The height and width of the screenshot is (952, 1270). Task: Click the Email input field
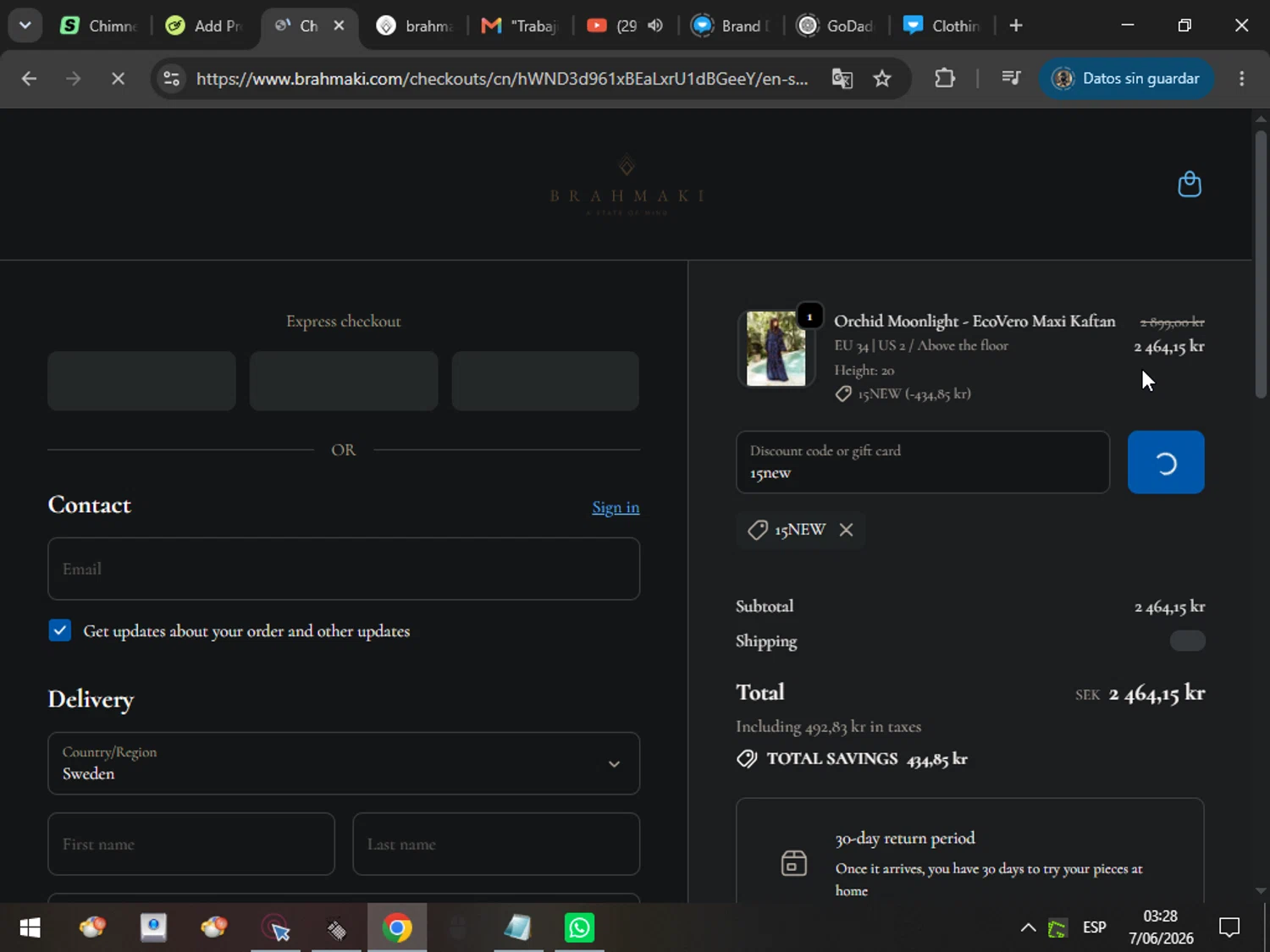point(344,569)
